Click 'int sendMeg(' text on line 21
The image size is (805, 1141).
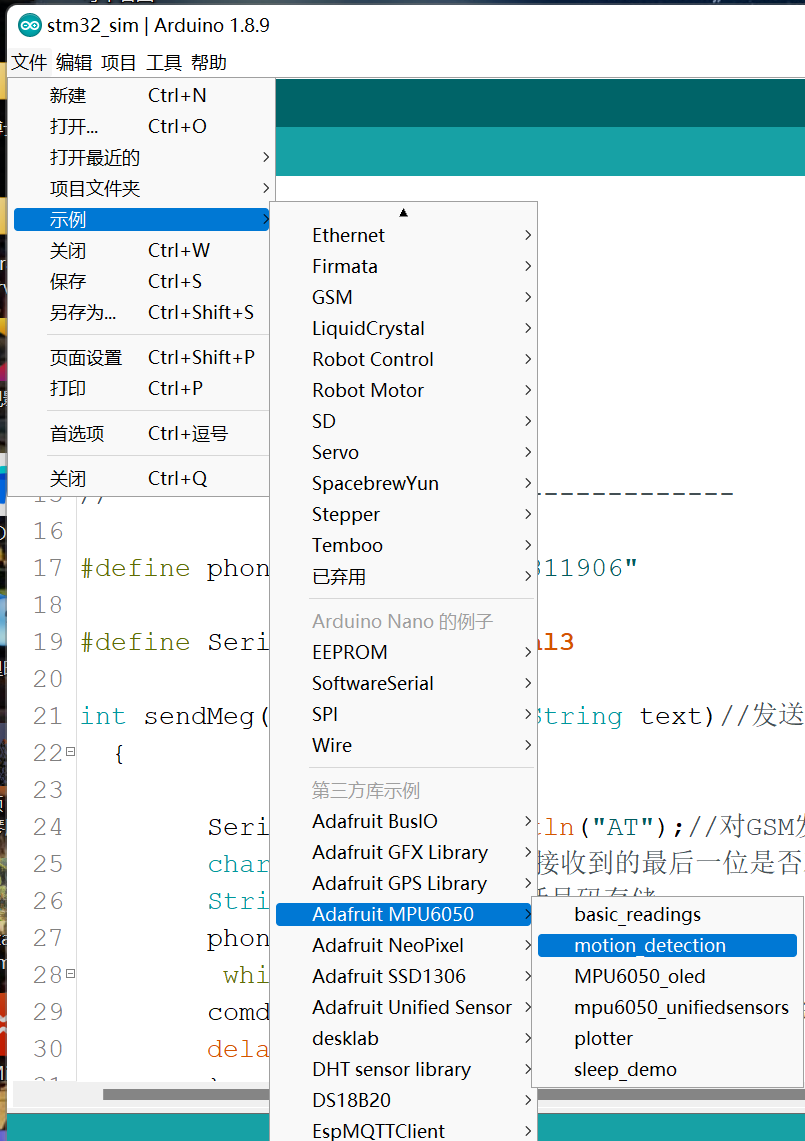pyautogui.click(x=175, y=717)
